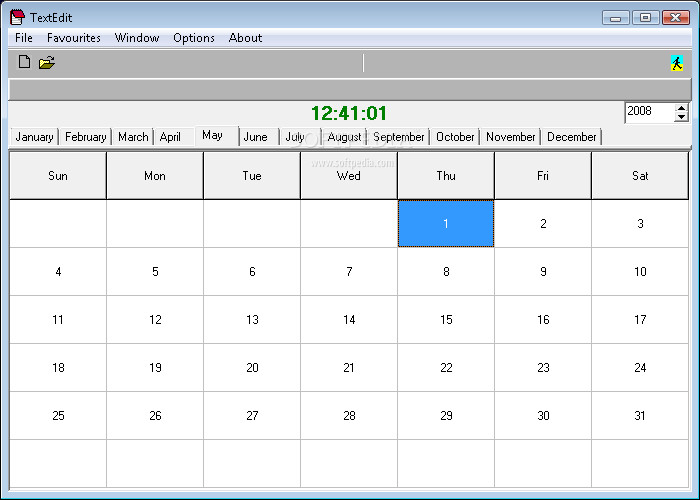This screenshot has height=500, width=700.
Task: Click the running man exit icon
Action: click(x=677, y=63)
